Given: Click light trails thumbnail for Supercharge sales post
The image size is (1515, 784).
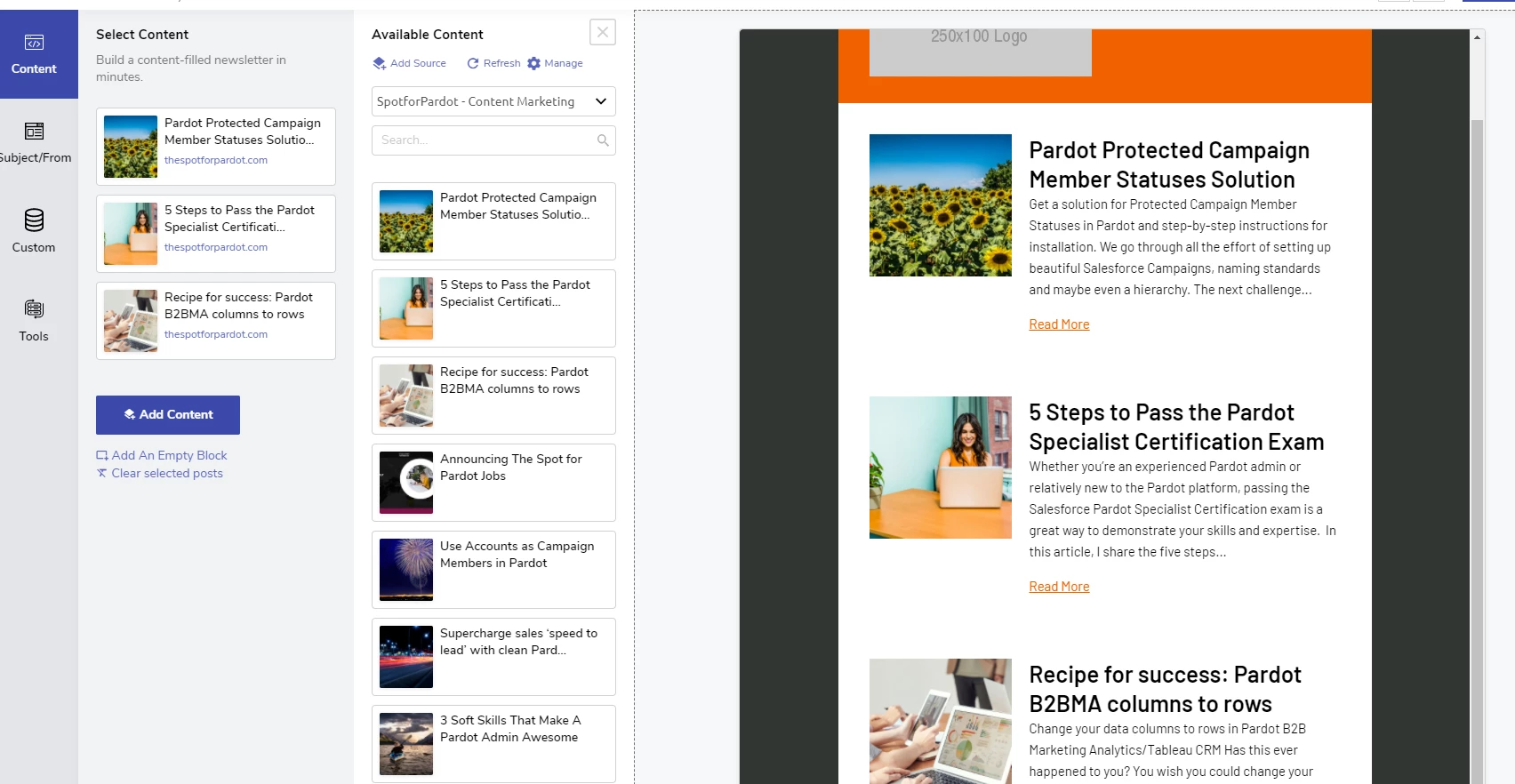Looking at the screenshot, I should pos(406,657).
